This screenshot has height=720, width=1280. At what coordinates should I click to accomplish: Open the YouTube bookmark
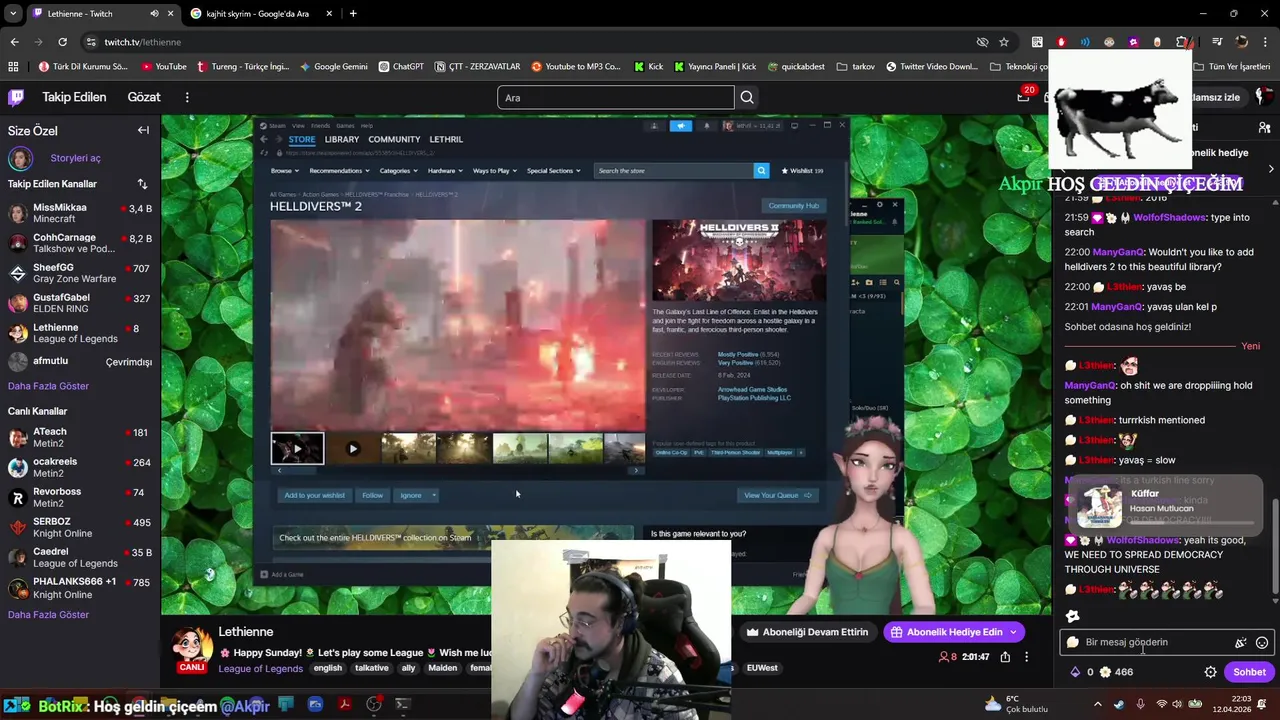coord(164,66)
